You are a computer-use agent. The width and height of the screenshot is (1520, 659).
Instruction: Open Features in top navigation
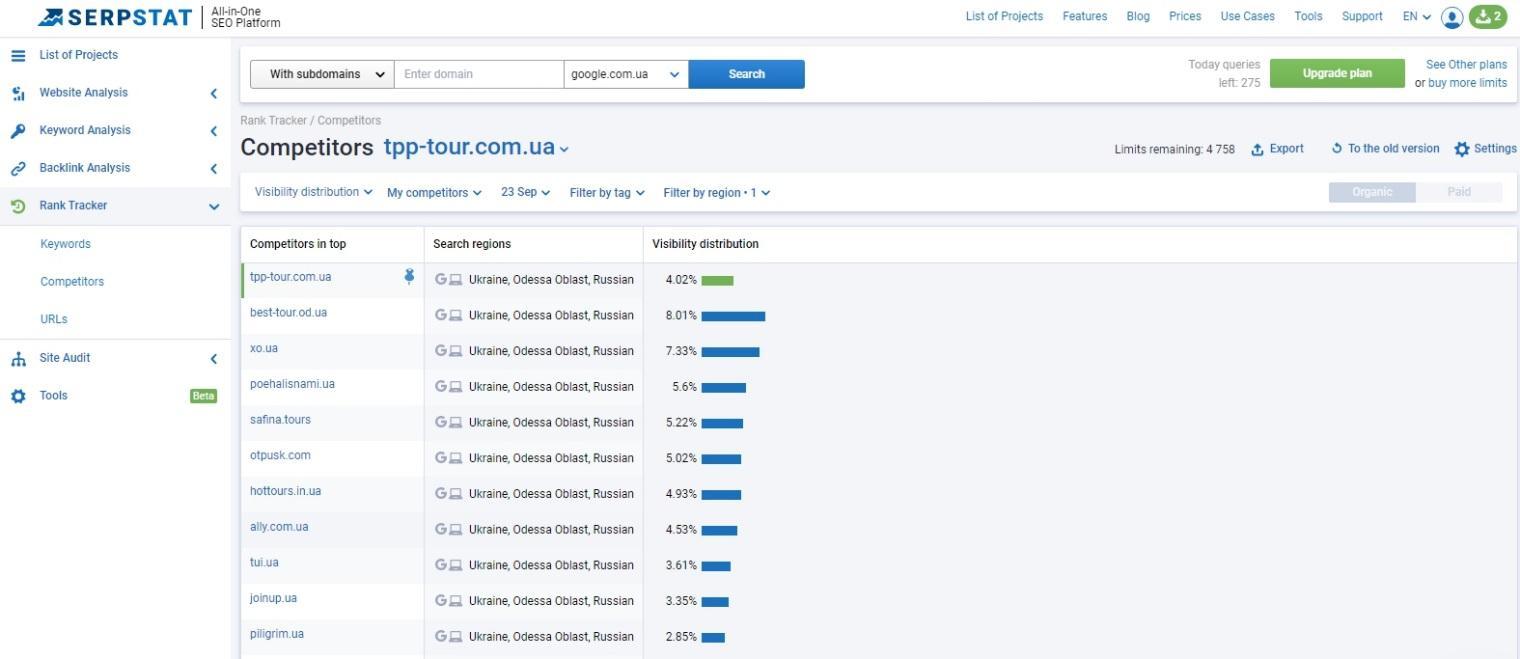(1085, 17)
